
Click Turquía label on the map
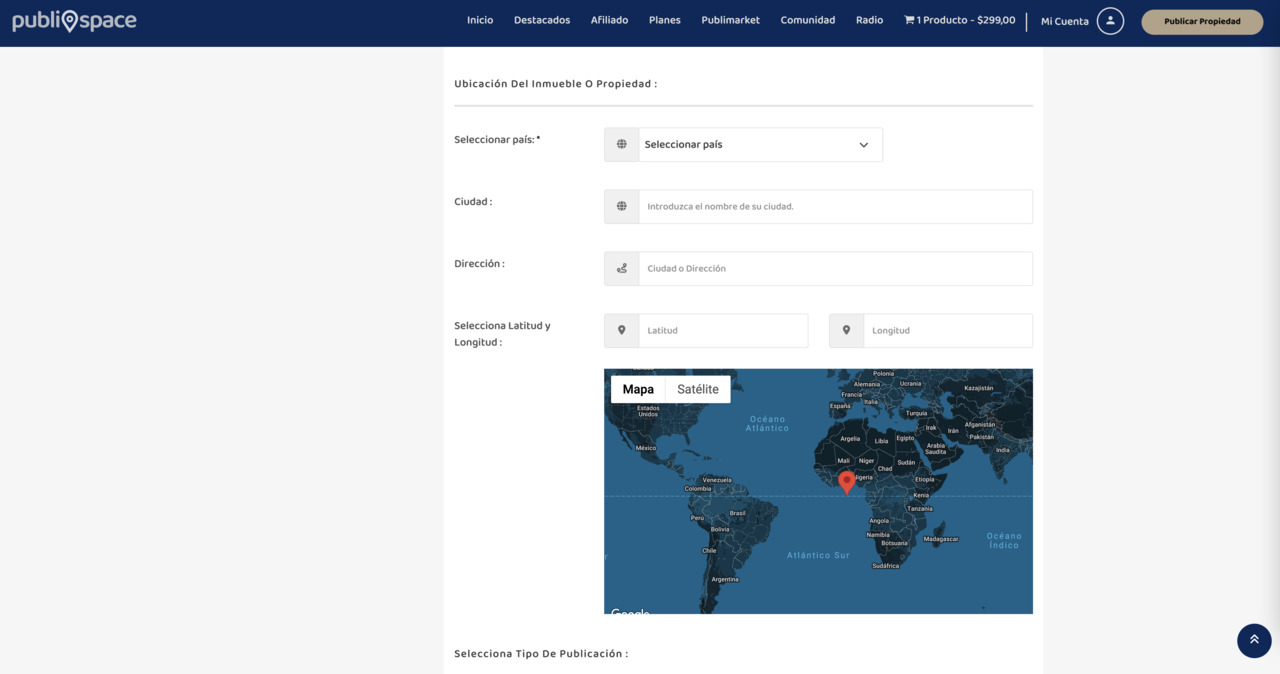coord(916,412)
